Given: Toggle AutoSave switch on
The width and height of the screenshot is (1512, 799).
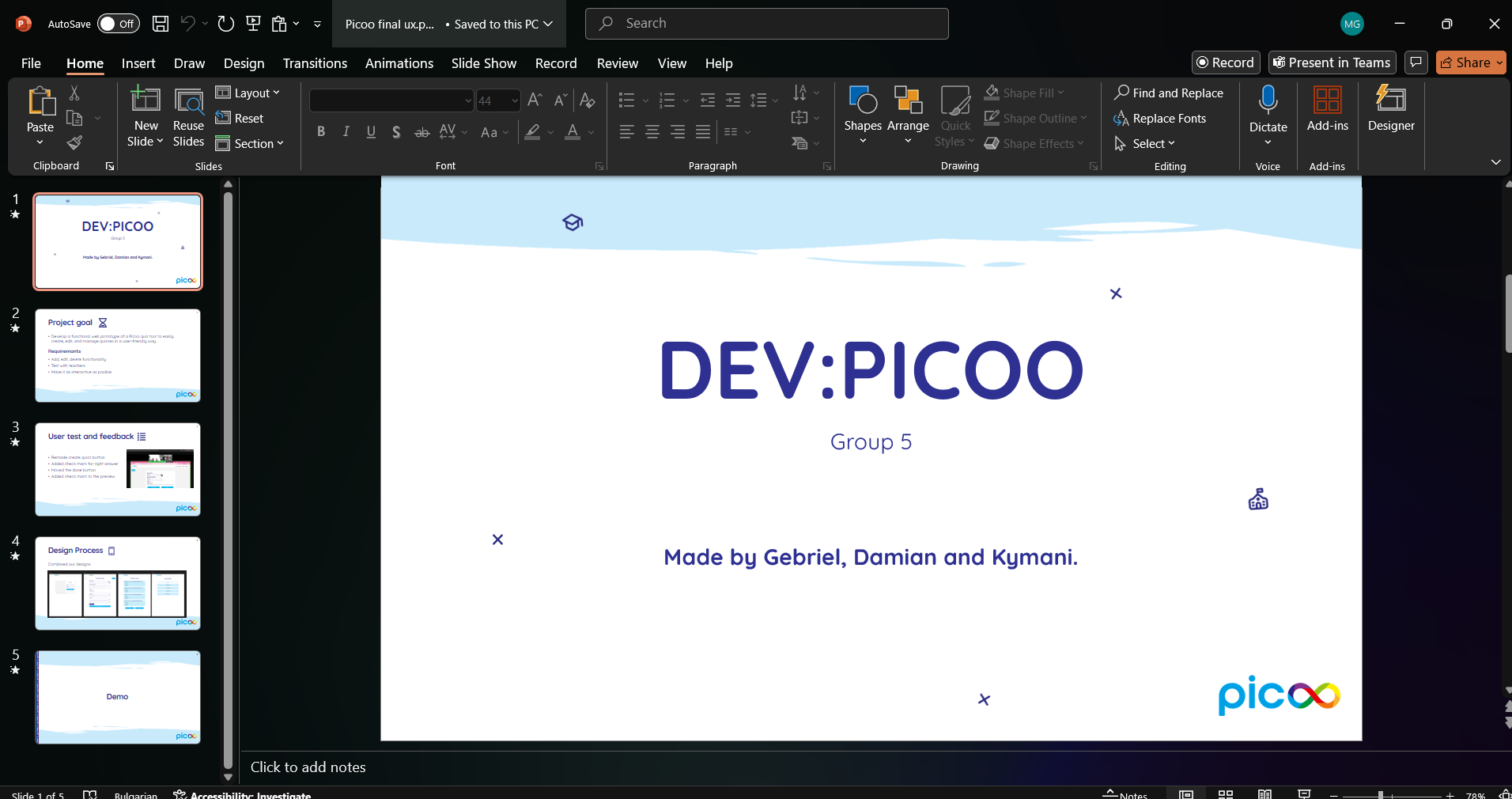Looking at the screenshot, I should click(118, 24).
